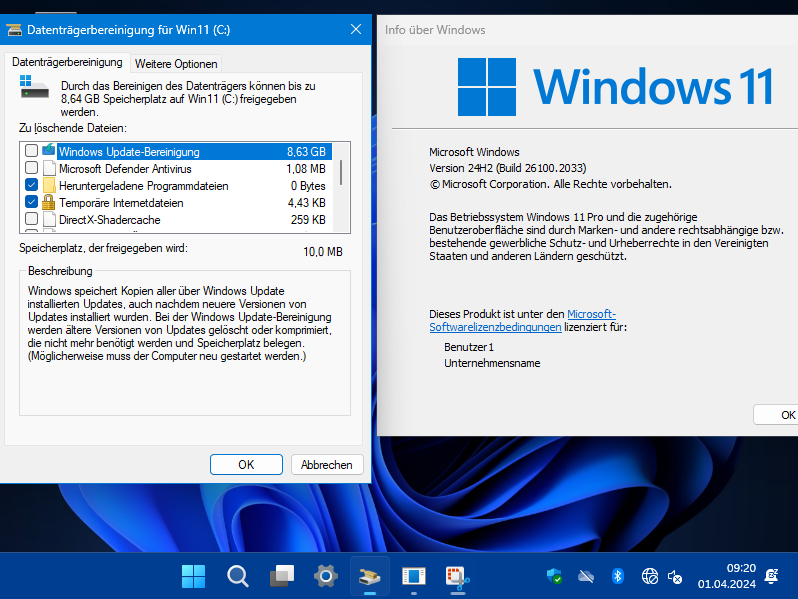Screen dimensions: 798x599
Task: Uncheck Heruntergeladene Programmdateien checkbox
Action: tap(32, 185)
